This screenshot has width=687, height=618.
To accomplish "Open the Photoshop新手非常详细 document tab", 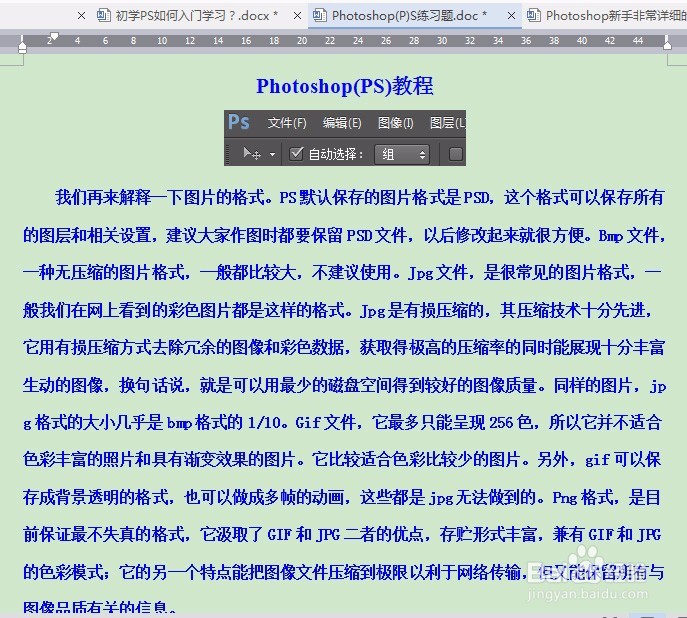I will 606,16.
